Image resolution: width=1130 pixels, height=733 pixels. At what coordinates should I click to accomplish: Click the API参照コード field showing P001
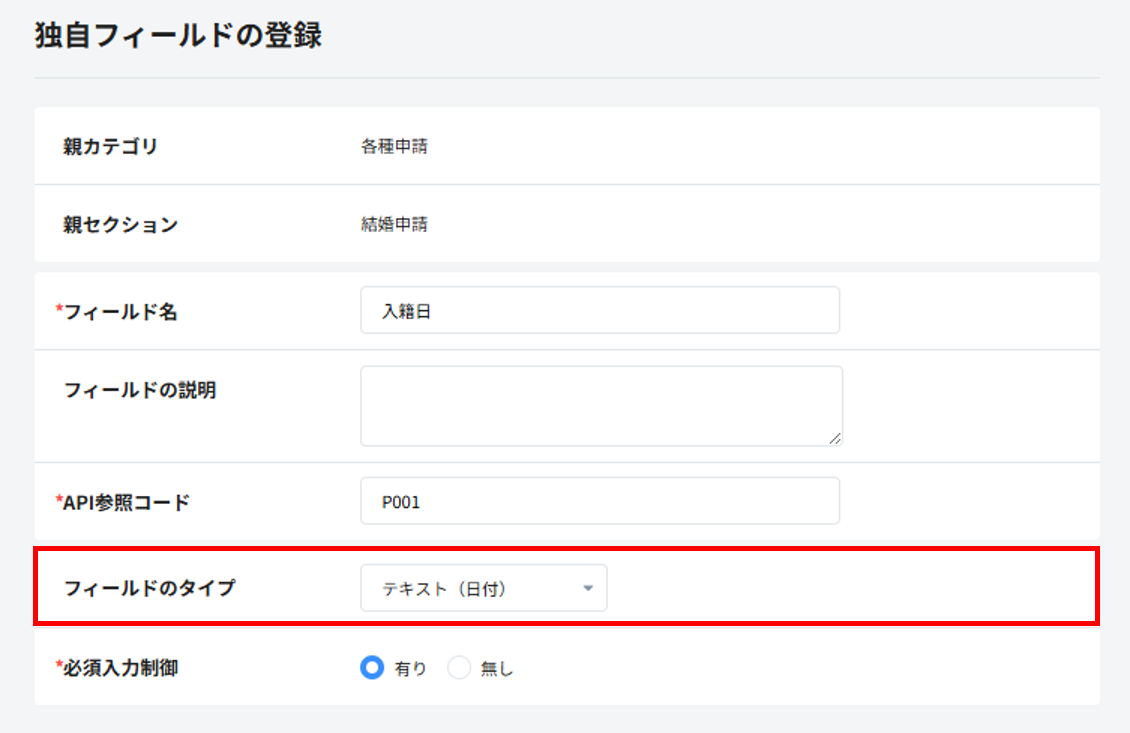click(x=599, y=502)
